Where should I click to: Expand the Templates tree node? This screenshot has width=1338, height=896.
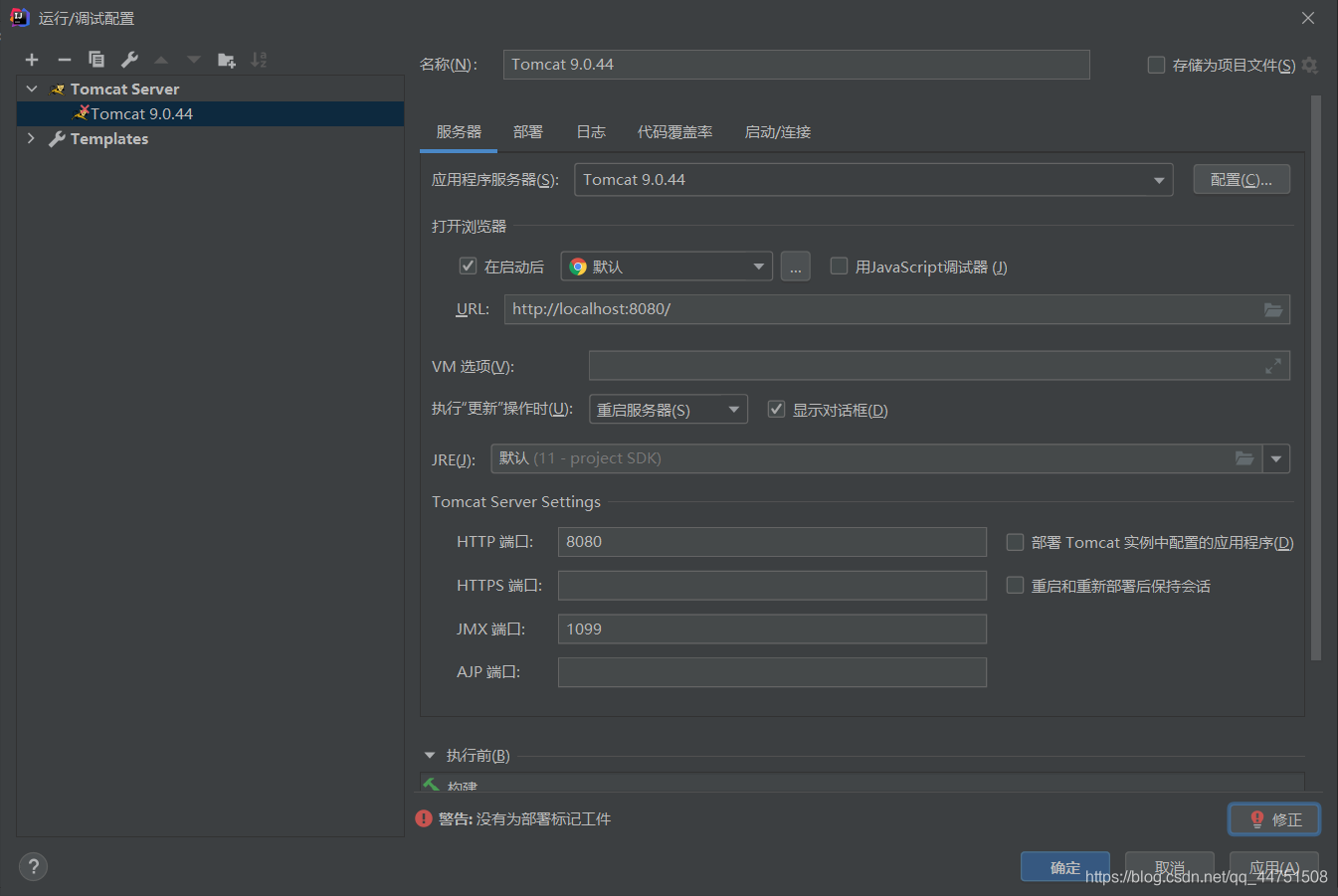(32, 138)
